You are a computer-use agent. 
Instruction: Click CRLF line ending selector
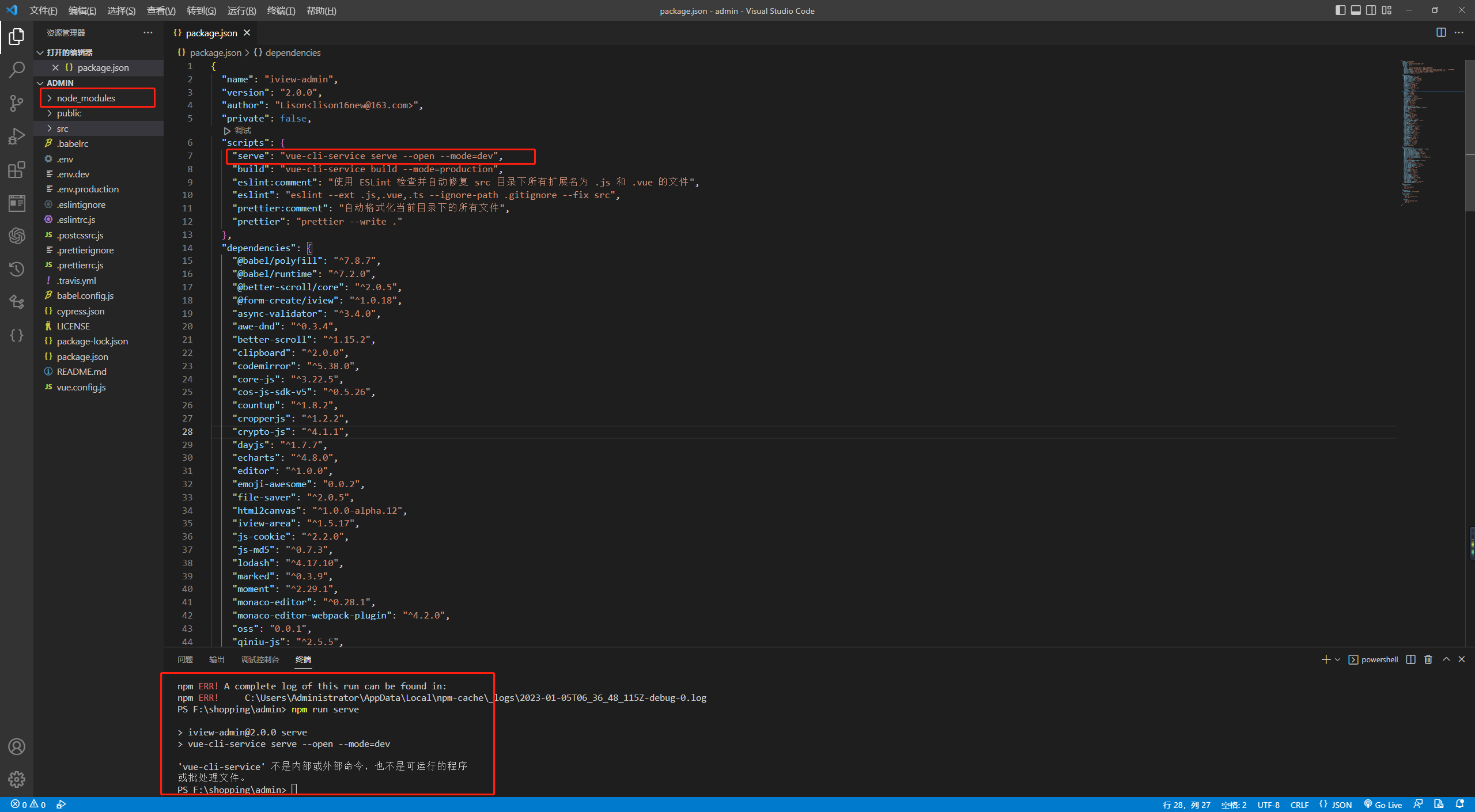(1299, 805)
